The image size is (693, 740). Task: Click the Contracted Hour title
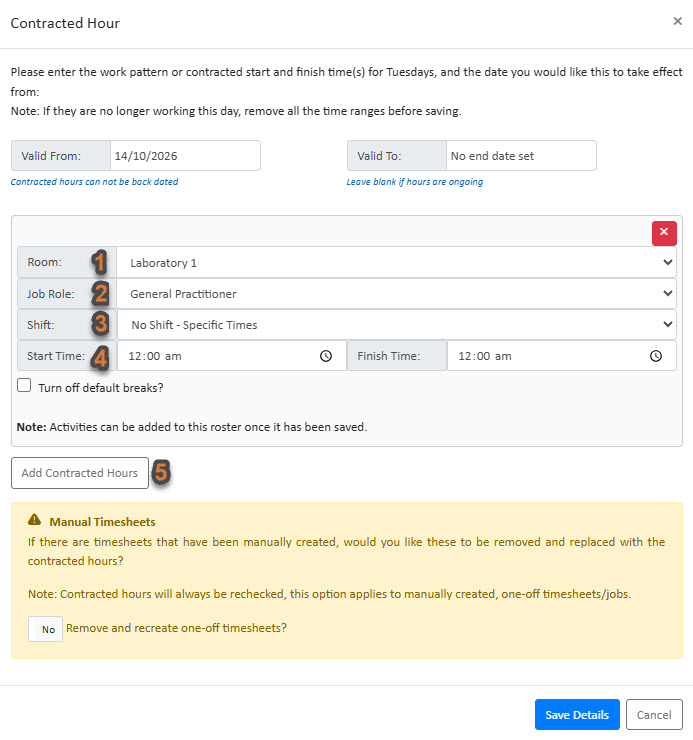[x=65, y=23]
